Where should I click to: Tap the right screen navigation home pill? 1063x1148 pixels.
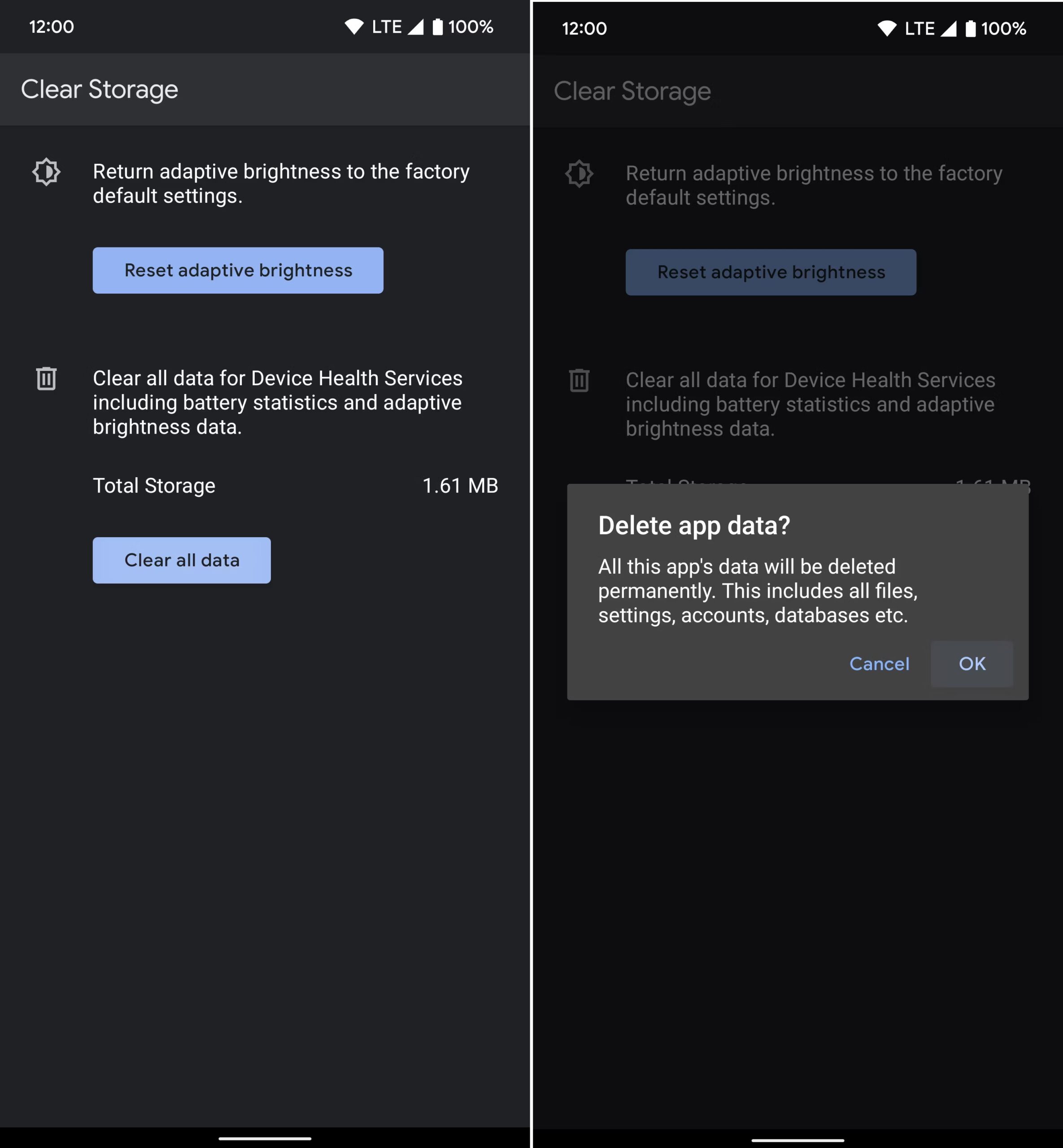coord(797,1140)
